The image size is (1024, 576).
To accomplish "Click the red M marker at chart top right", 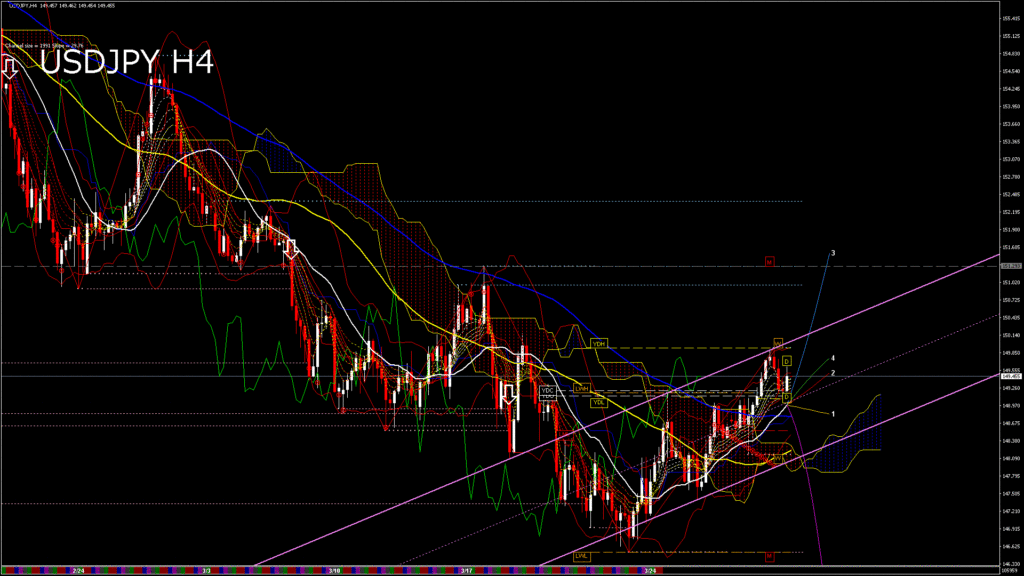I will click(x=769, y=262).
